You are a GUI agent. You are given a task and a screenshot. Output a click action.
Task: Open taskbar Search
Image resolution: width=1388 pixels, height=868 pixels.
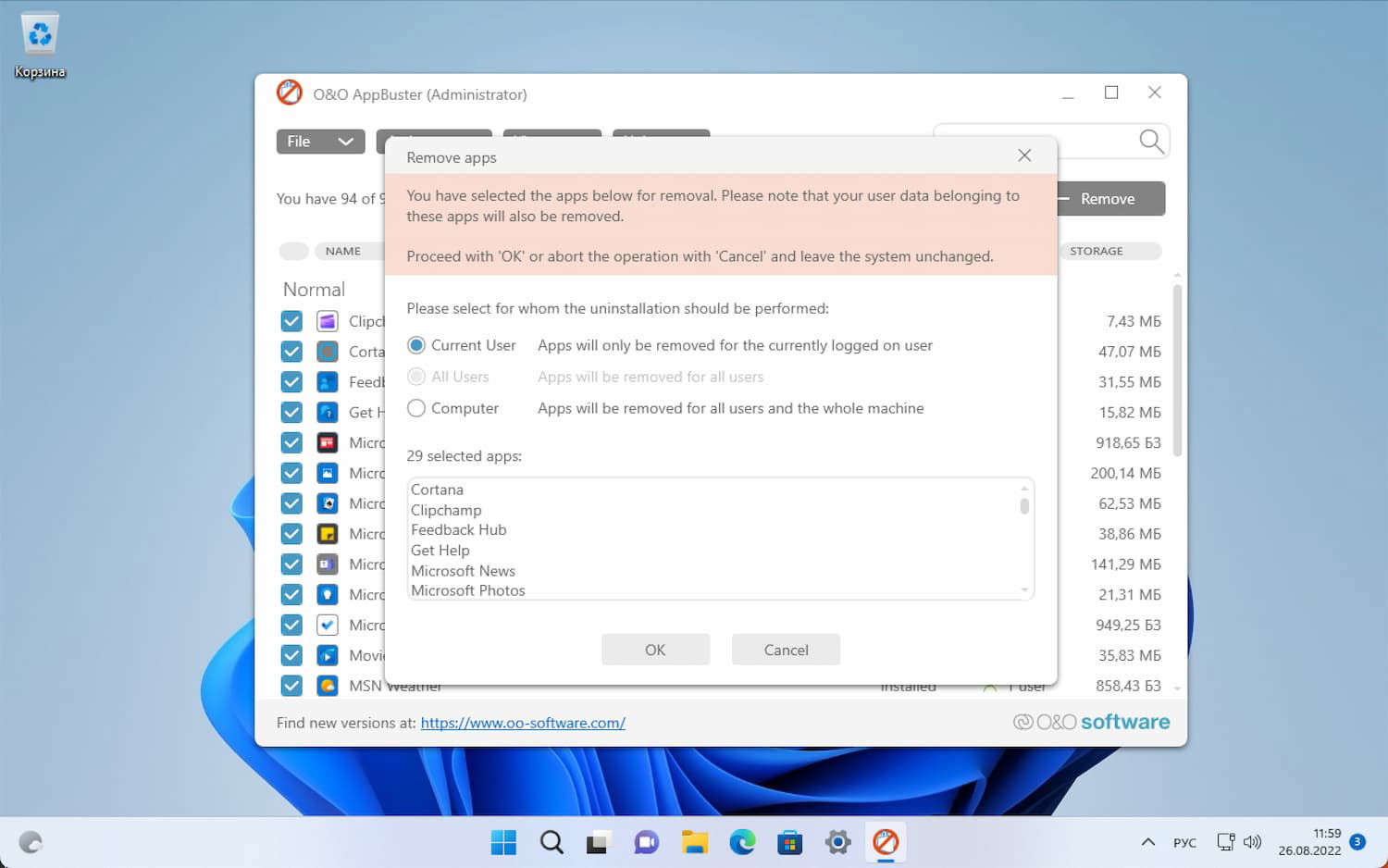(551, 842)
